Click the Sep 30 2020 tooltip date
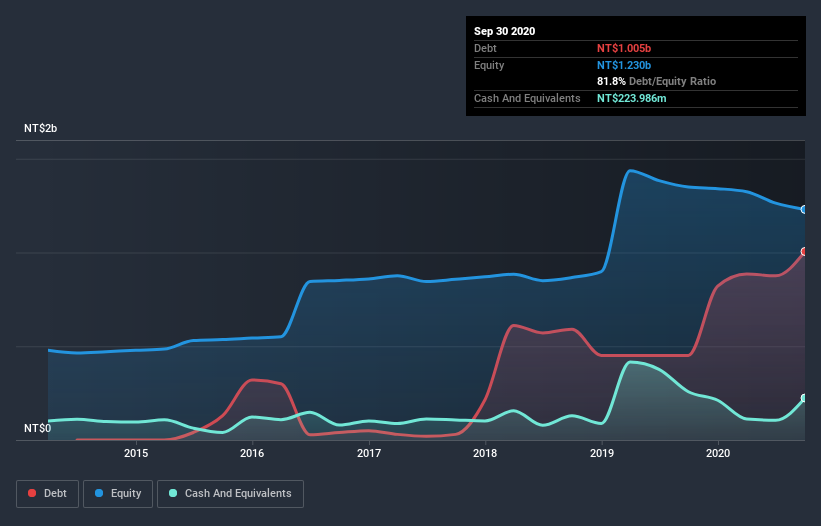This screenshot has height=526, width=821. tap(504, 31)
